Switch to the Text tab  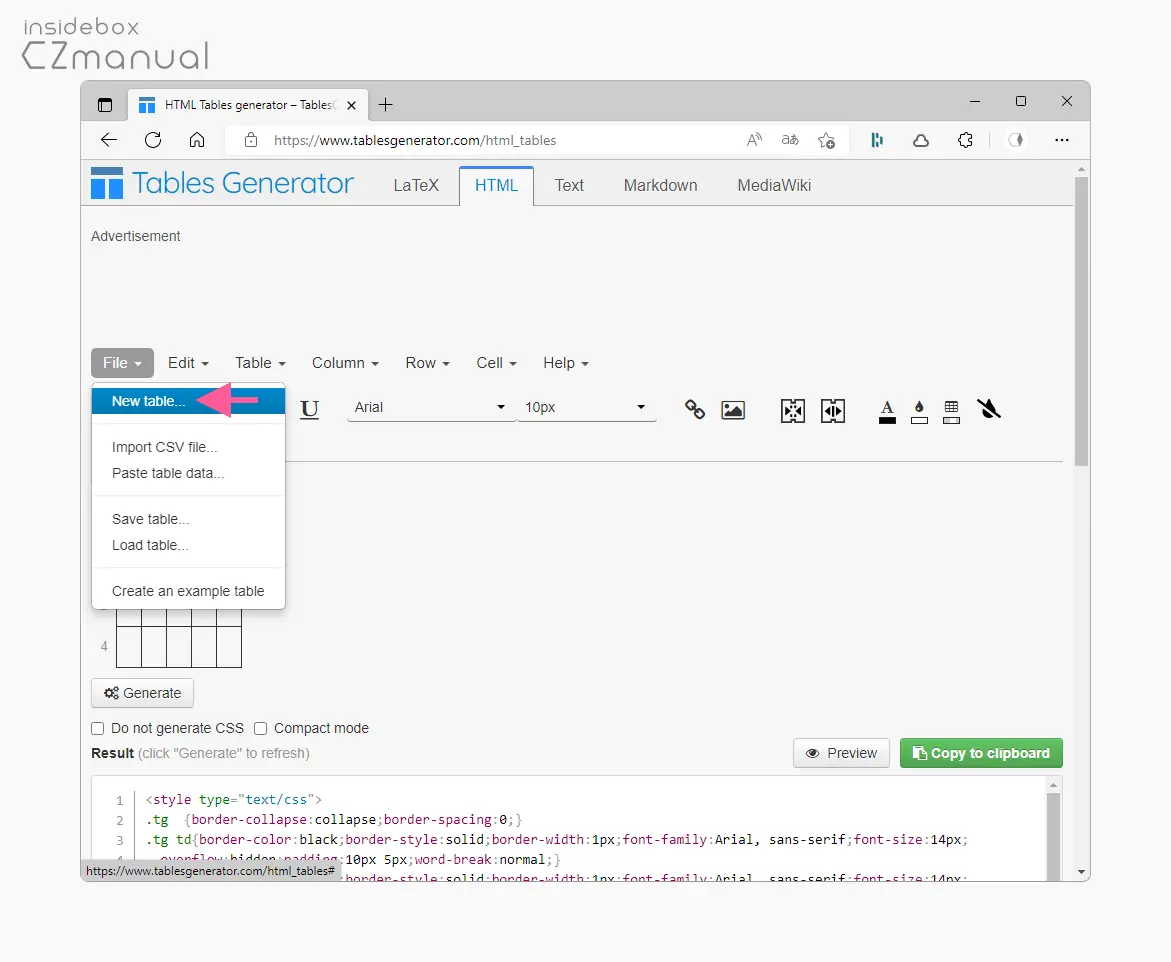[x=569, y=185]
